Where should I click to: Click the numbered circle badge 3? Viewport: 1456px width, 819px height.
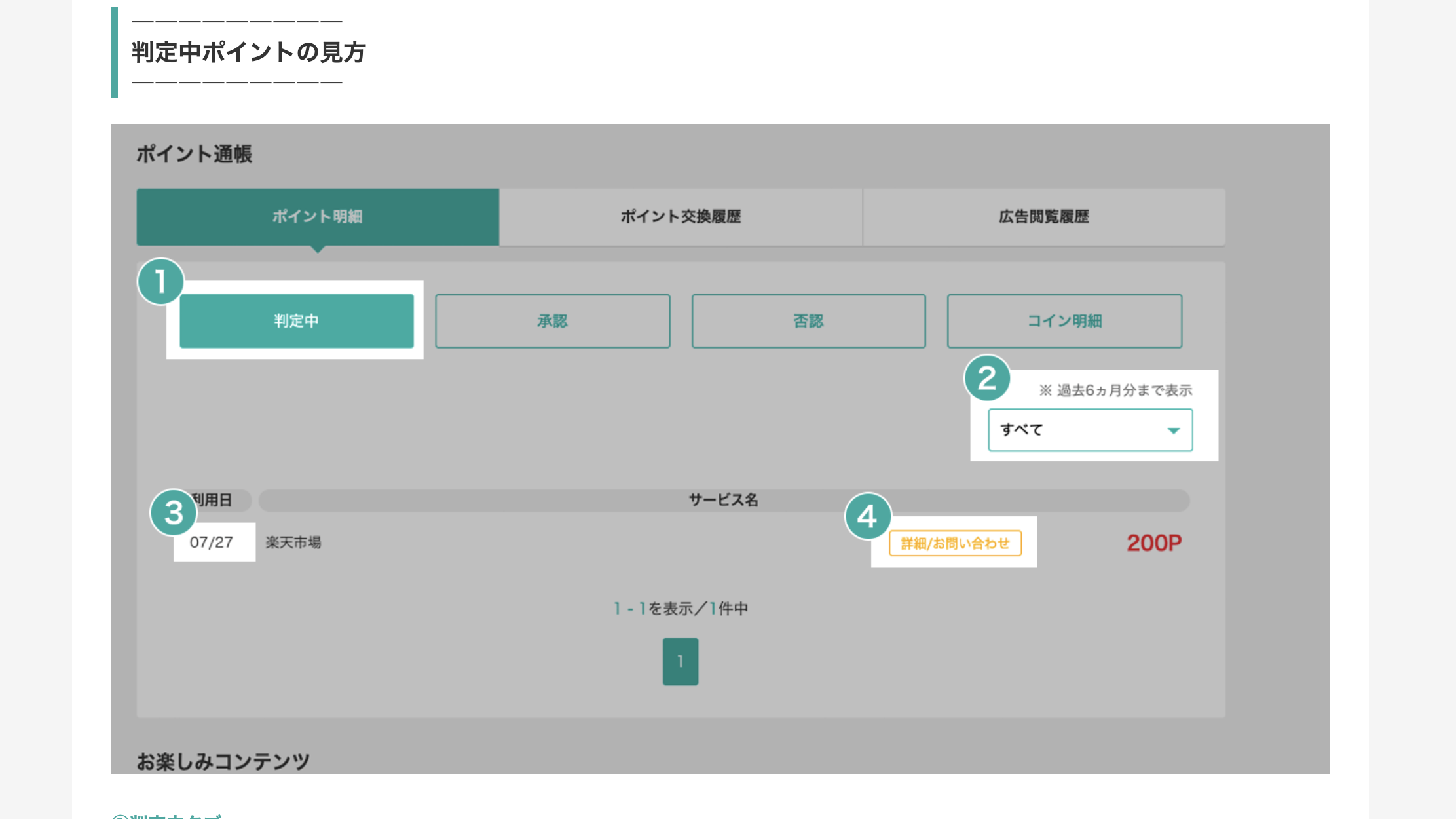pos(174,512)
